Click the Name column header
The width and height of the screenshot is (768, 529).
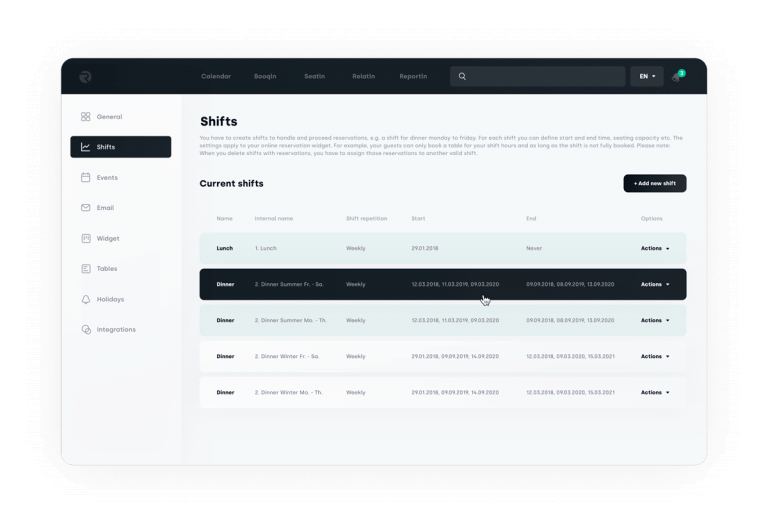click(224, 218)
